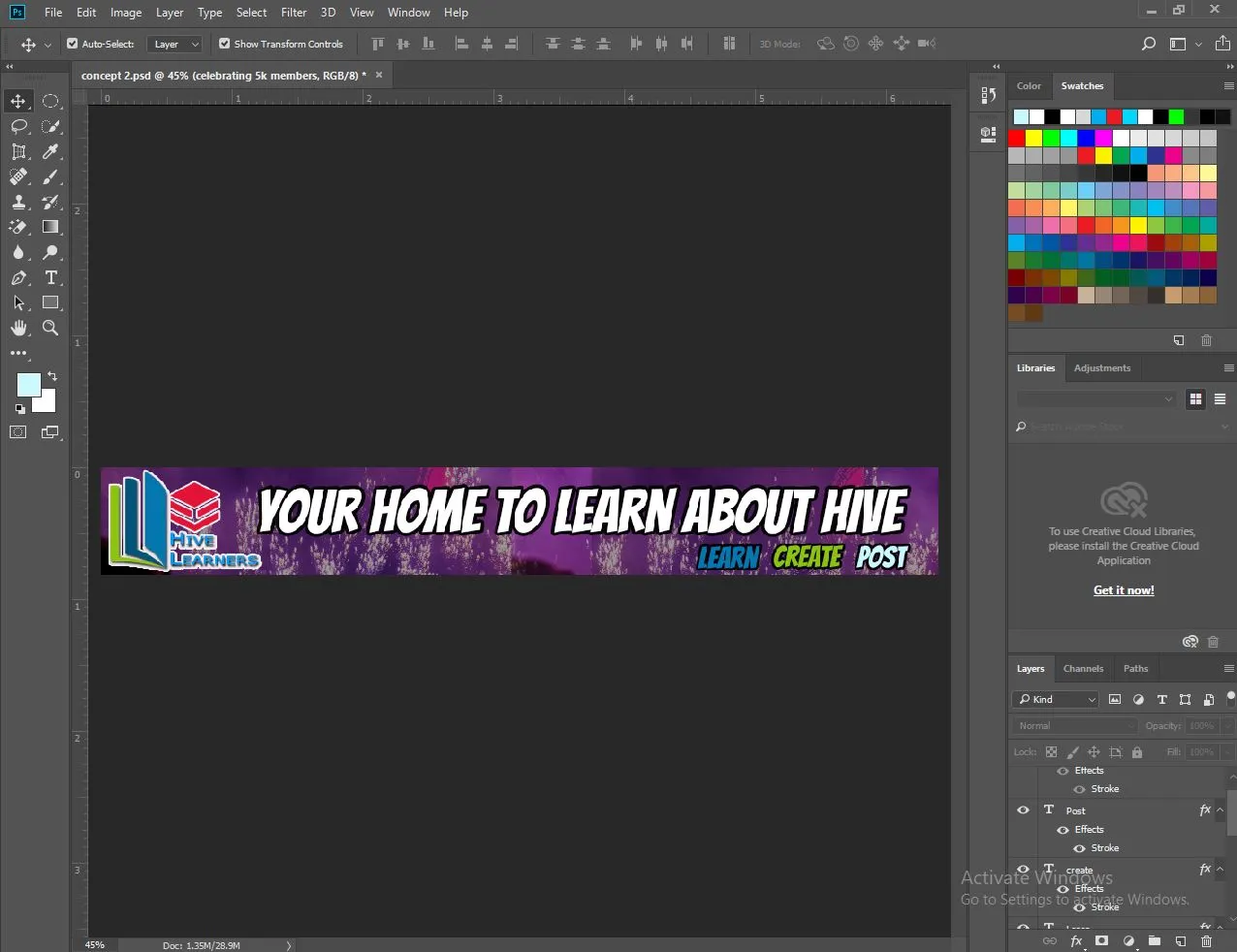Open the layer Kind filter dropdown

[x=1056, y=699]
